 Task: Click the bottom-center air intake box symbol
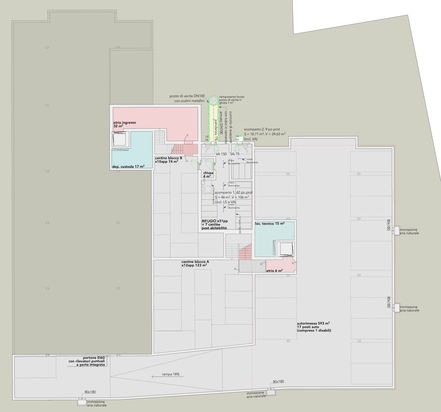point(271,392)
